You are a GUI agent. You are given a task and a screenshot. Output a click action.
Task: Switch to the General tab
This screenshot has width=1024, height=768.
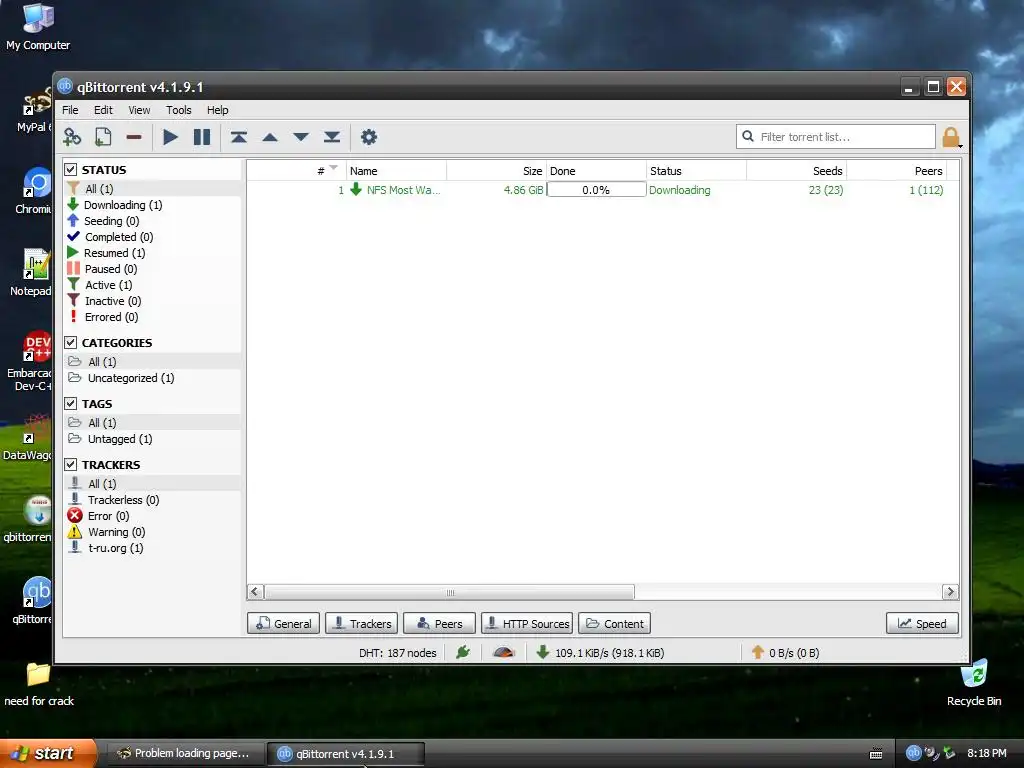283,624
